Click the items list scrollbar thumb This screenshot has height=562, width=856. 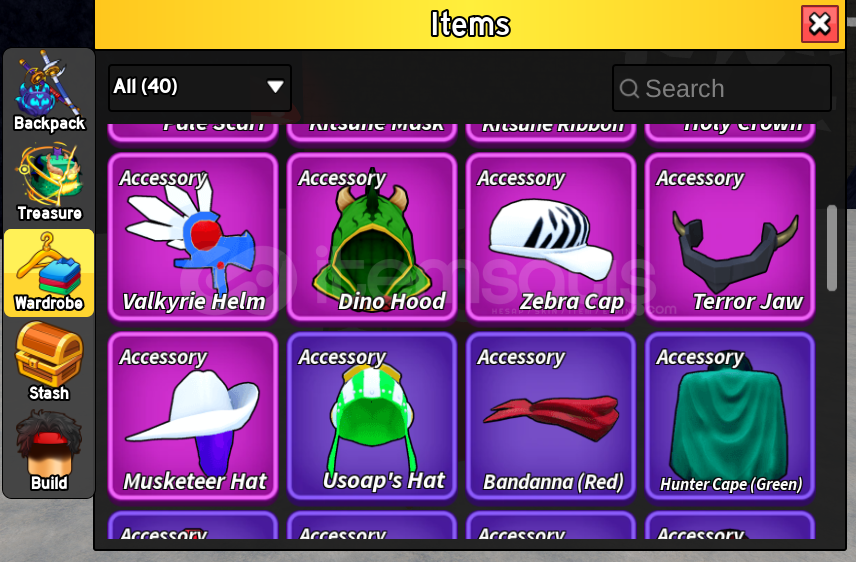832,248
